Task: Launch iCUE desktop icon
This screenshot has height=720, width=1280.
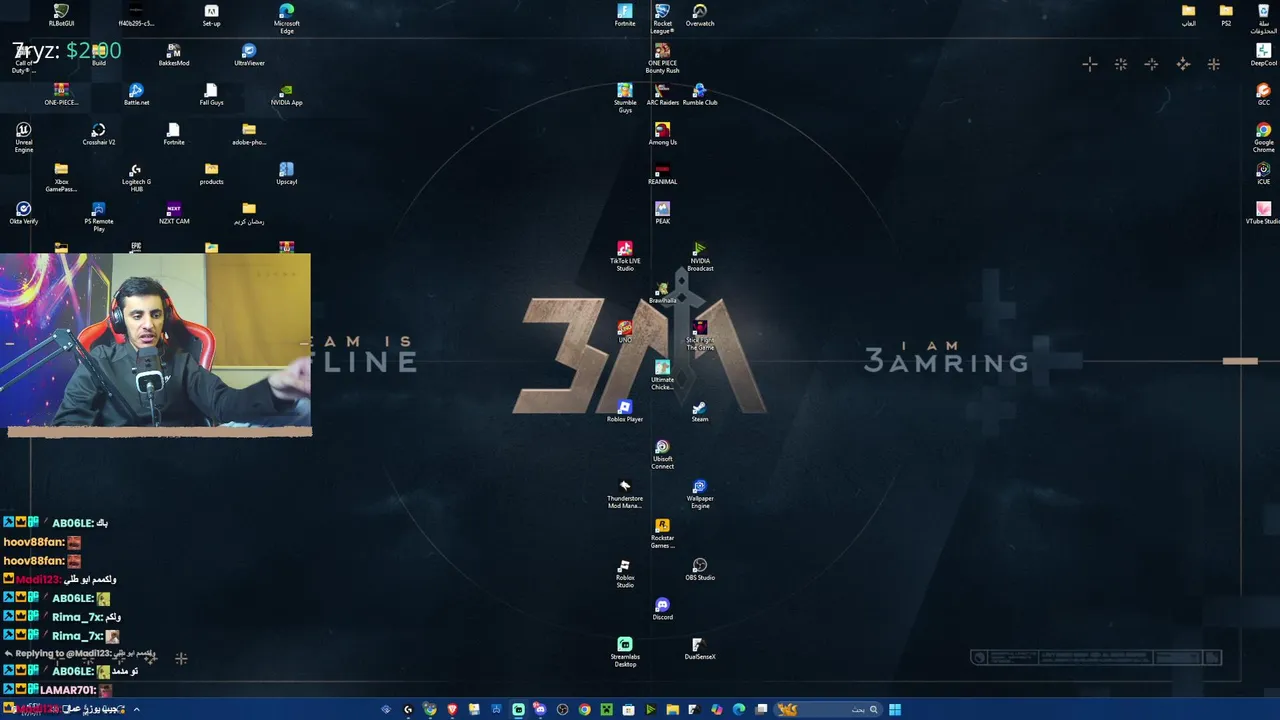Action: [x=1263, y=173]
